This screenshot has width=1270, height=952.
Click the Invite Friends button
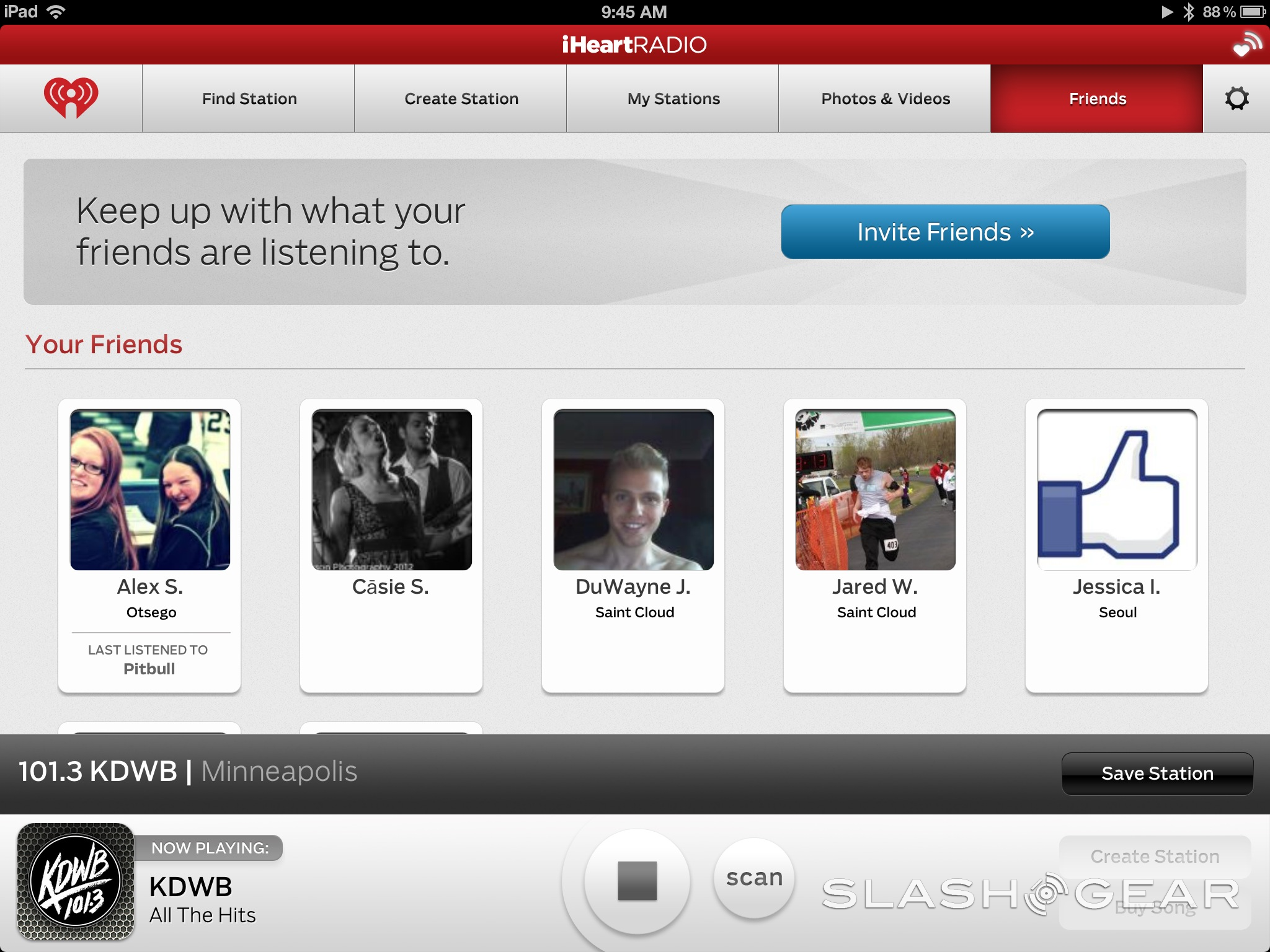pyautogui.click(x=945, y=232)
